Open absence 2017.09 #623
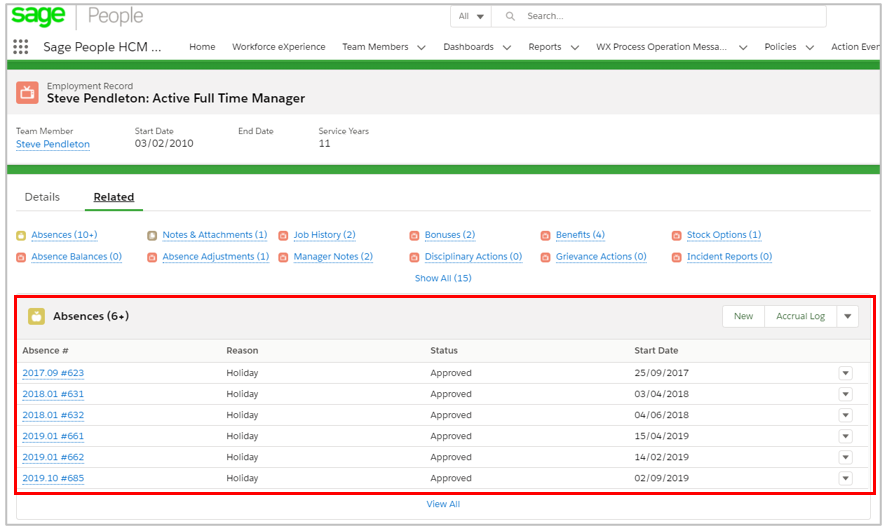Image resolution: width=889 pixels, height=532 pixels. (53, 373)
